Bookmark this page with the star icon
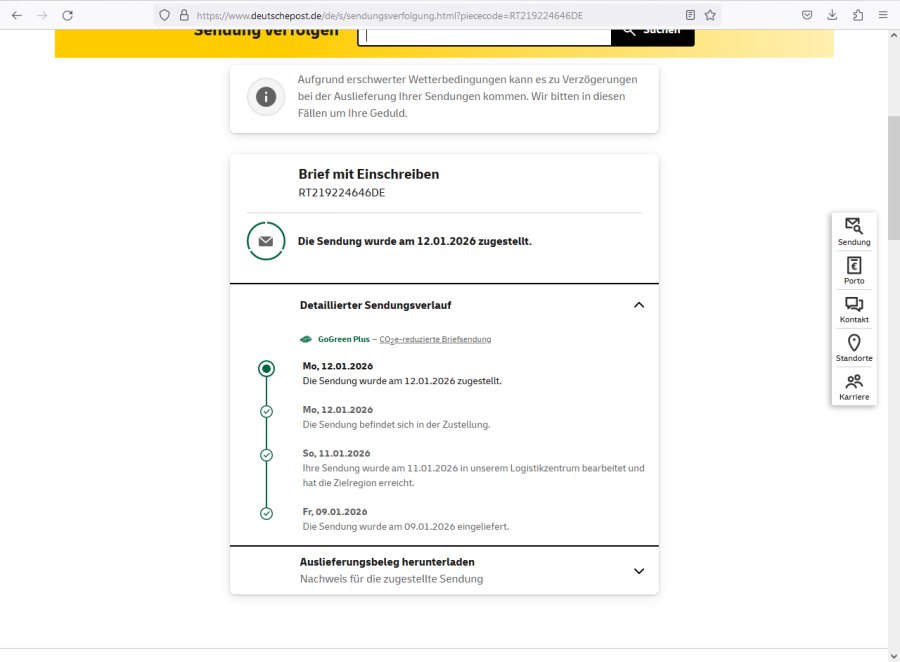Viewport: 900px width, 662px height. [x=710, y=15]
